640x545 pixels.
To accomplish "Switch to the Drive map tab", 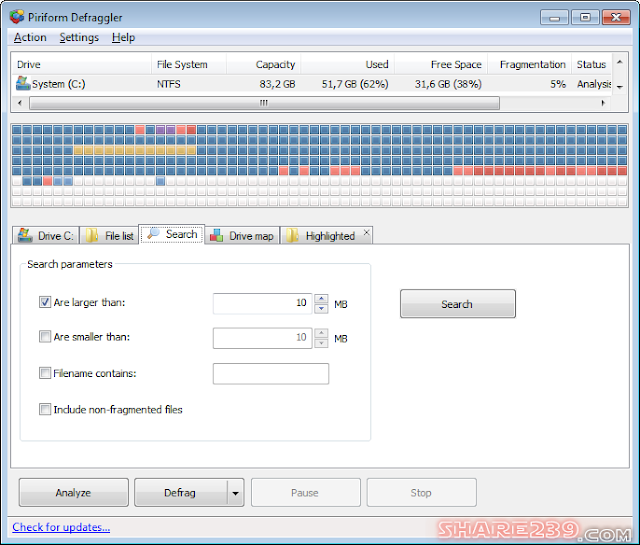I will click(x=242, y=236).
